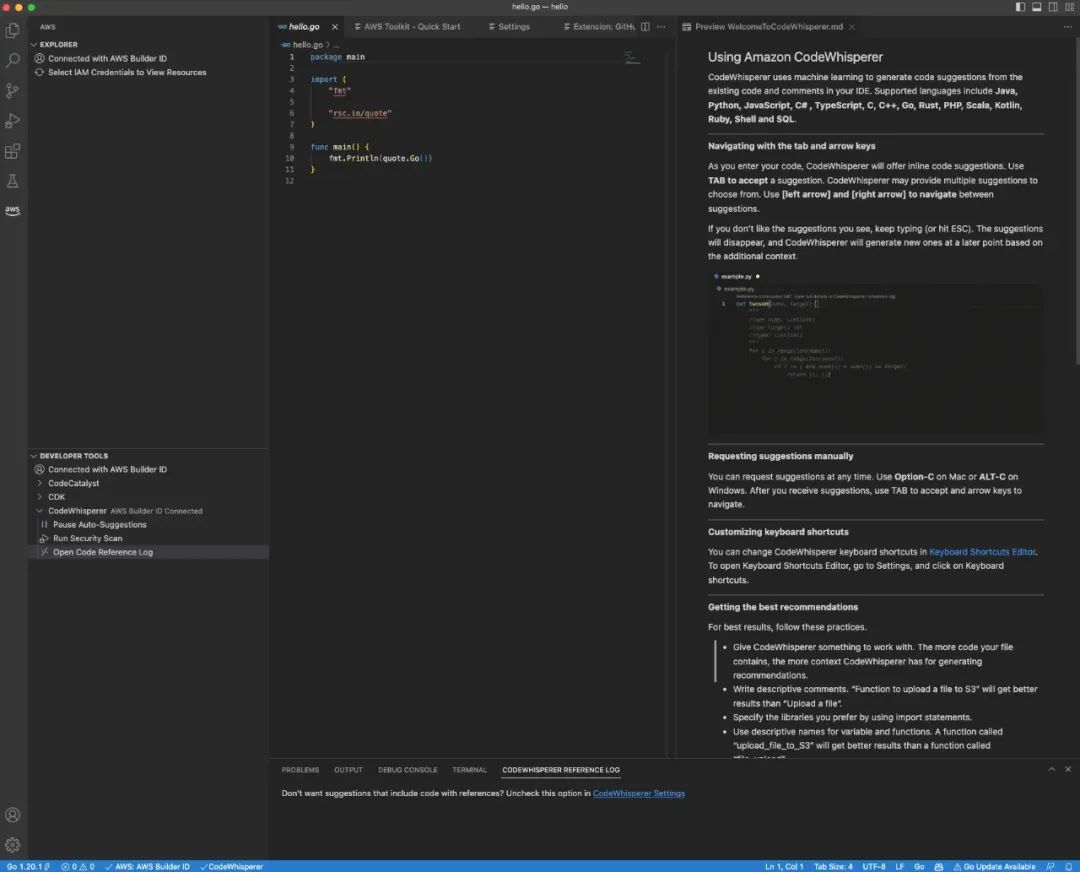Open the Manage gear icon

[x=13, y=845]
